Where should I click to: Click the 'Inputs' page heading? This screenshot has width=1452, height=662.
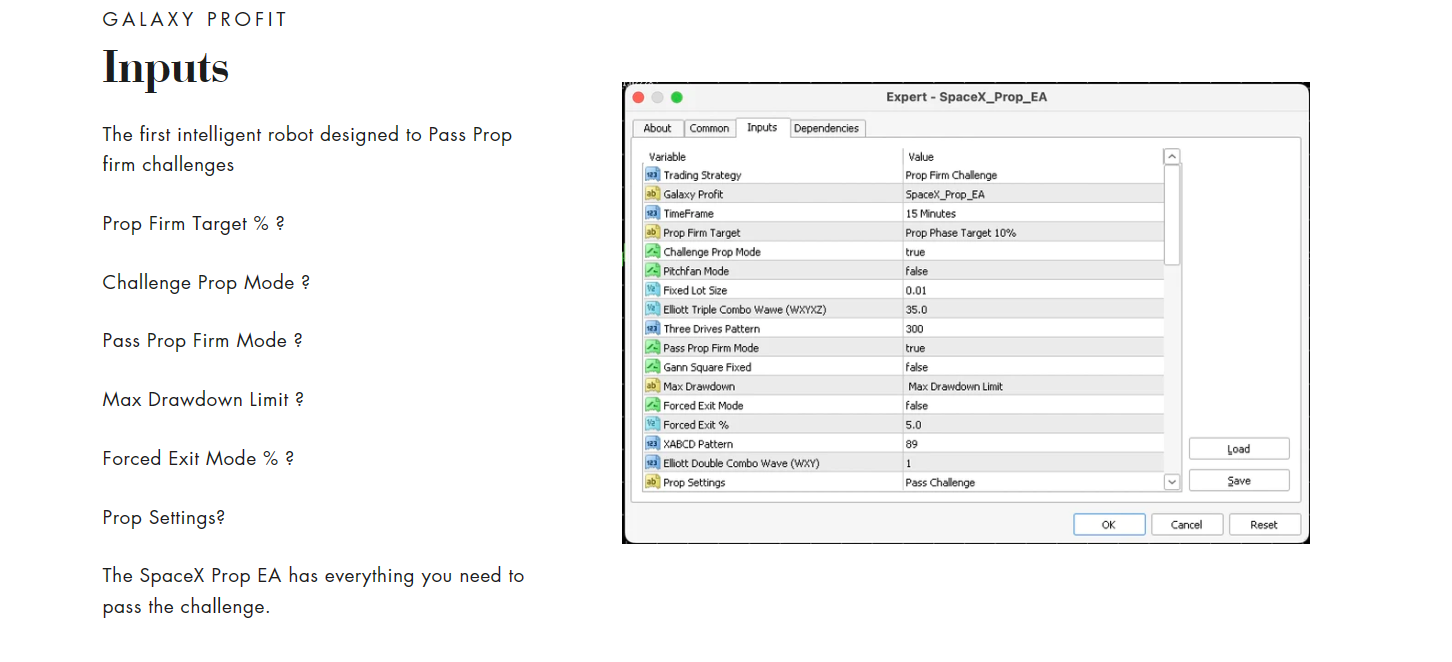166,68
